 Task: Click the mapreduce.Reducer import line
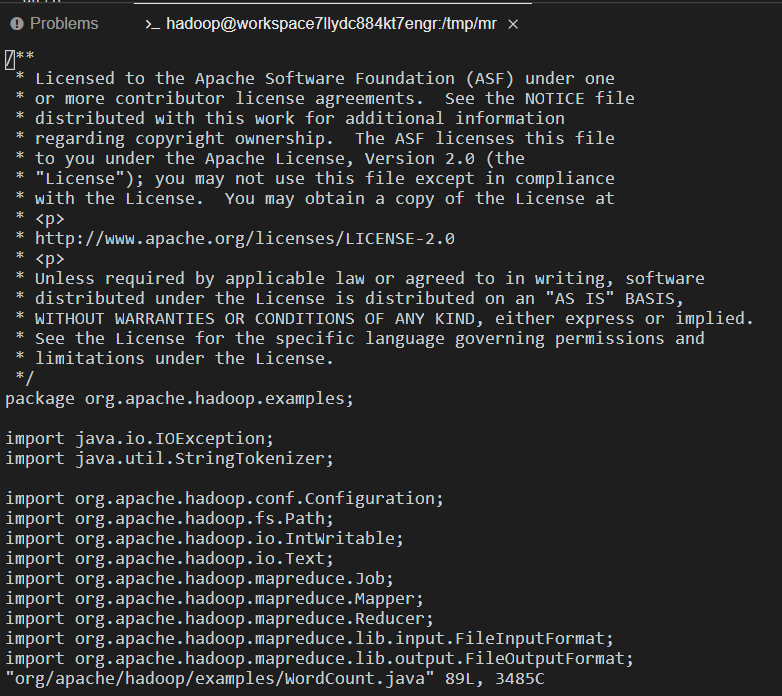tap(219, 619)
